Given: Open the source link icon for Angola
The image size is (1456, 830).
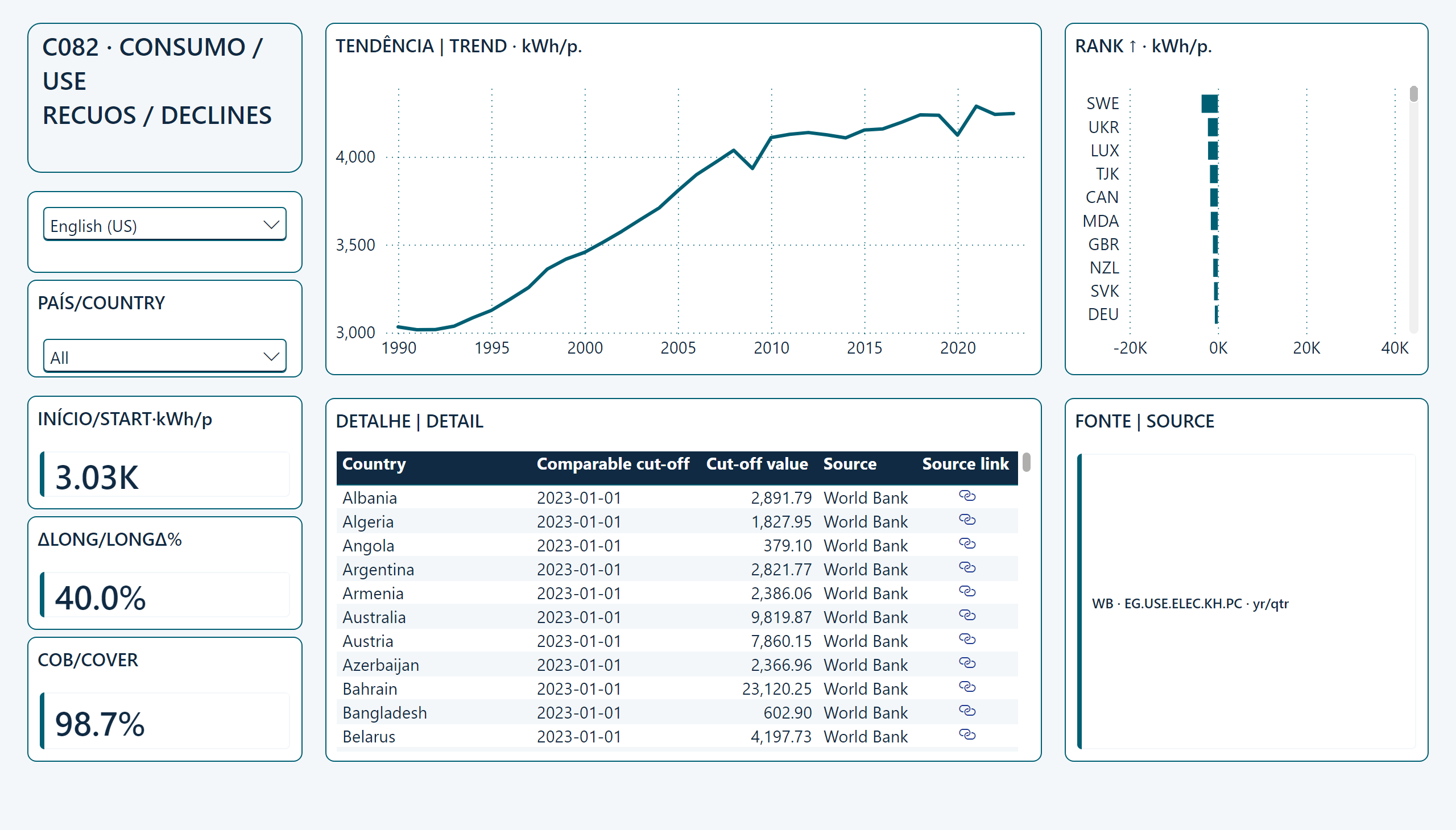Looking at the screenshot, I should coord(967,544).
